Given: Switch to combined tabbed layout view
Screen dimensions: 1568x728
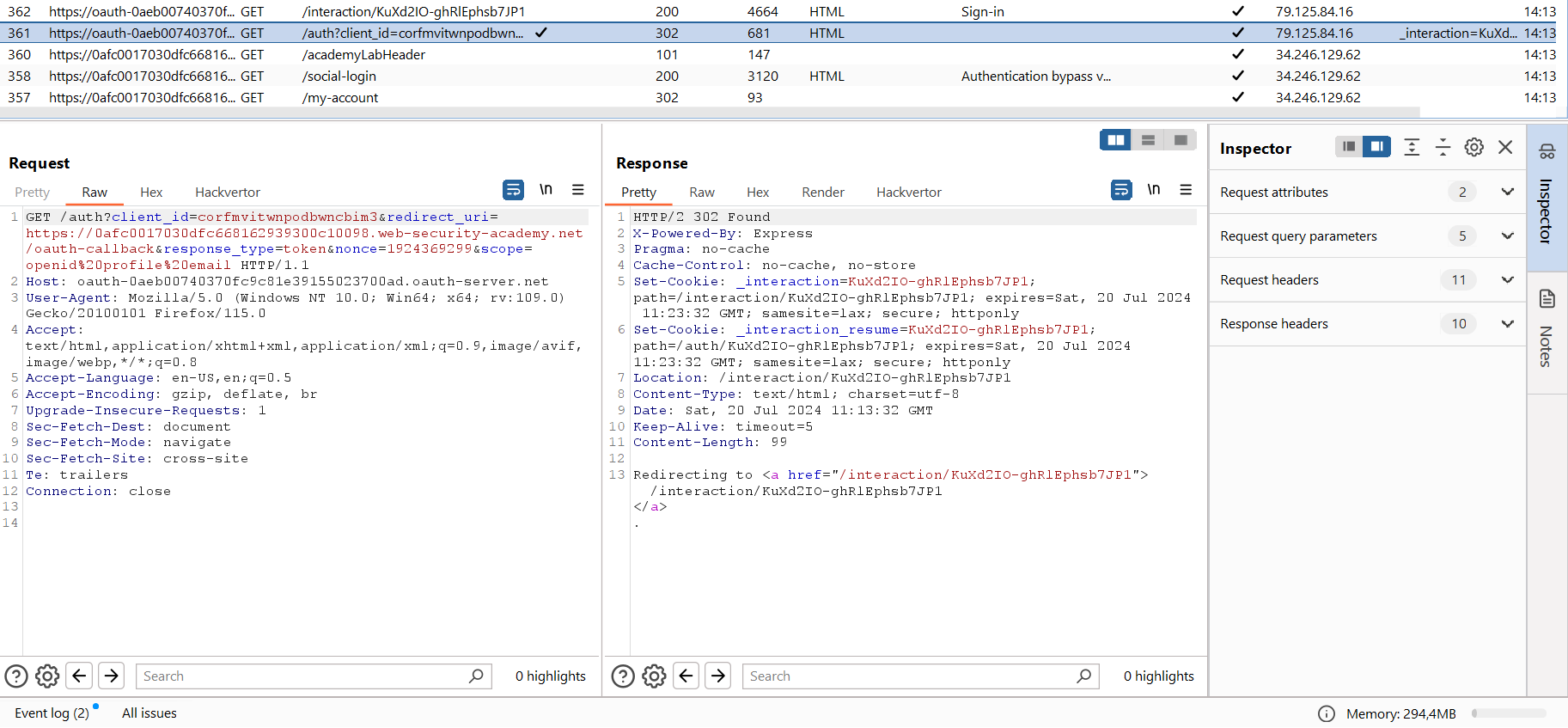Looking at the screenshot, I should [x=1181, y=140].
